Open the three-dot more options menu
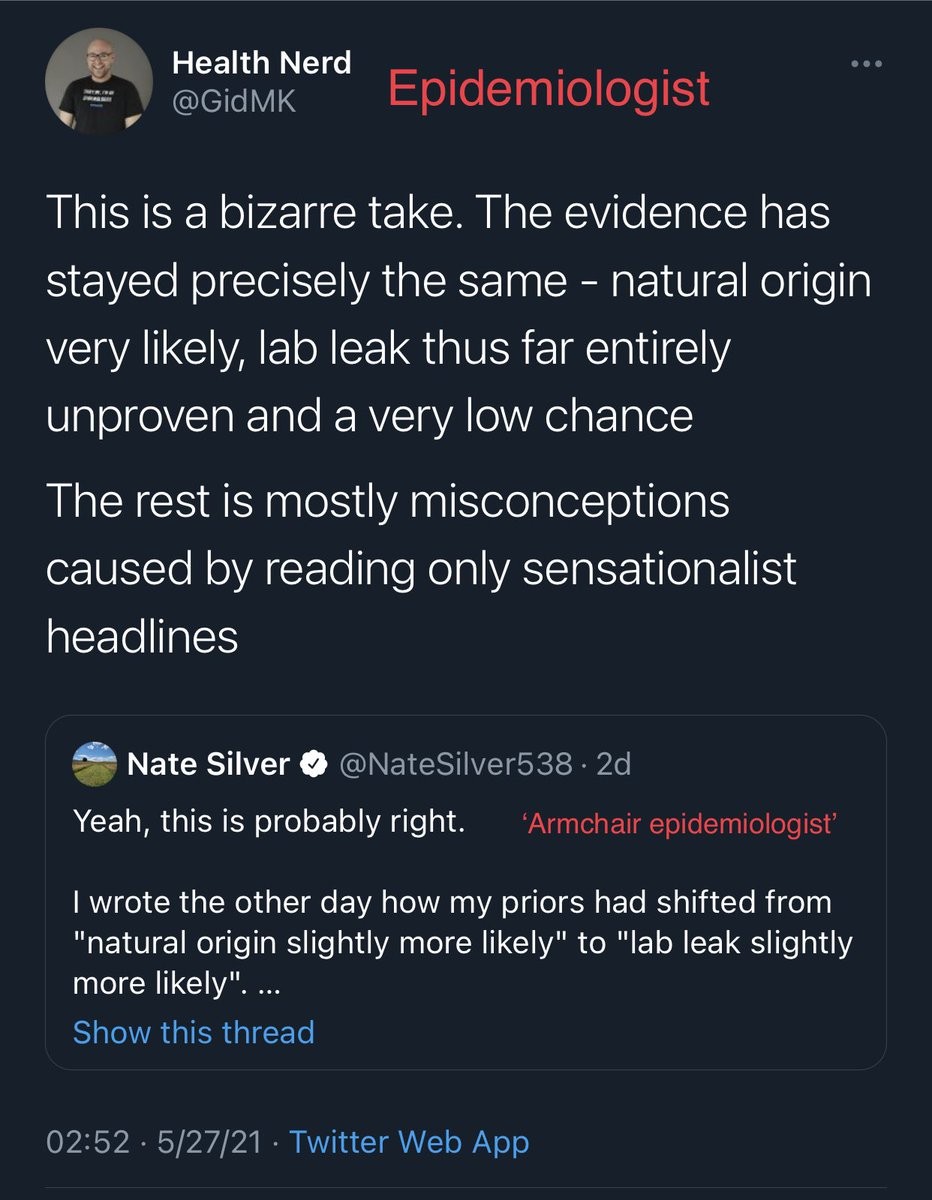 click(866, 65)
